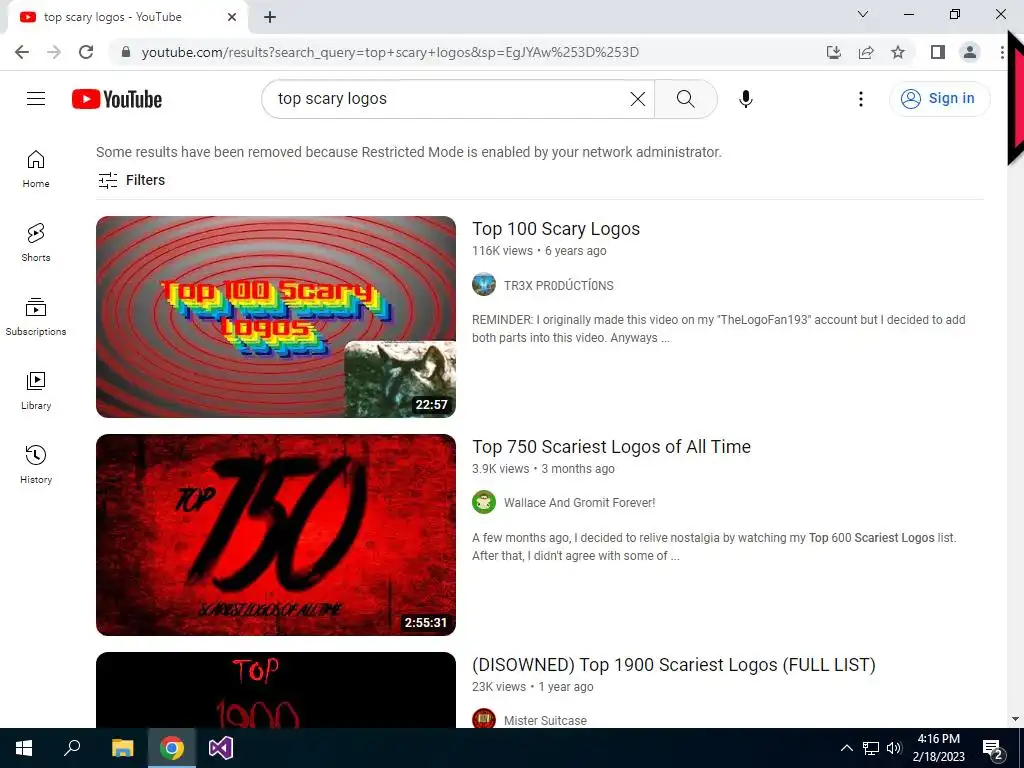Click the Sign in button

click(939, 99)
